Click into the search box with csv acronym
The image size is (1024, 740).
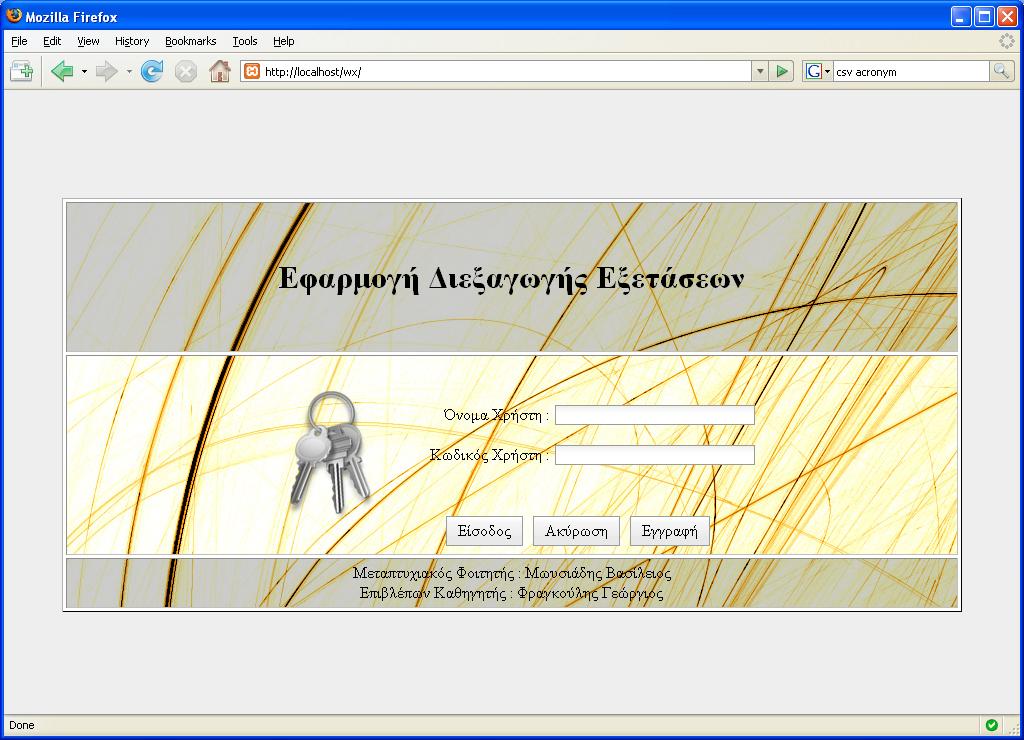point(912,72)
